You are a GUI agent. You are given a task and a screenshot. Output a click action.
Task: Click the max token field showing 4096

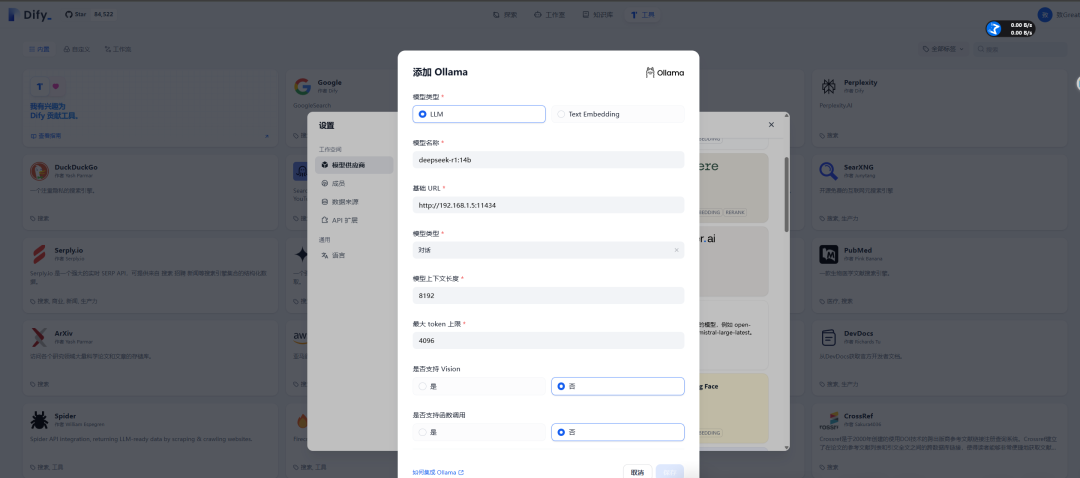coord(548,340)
